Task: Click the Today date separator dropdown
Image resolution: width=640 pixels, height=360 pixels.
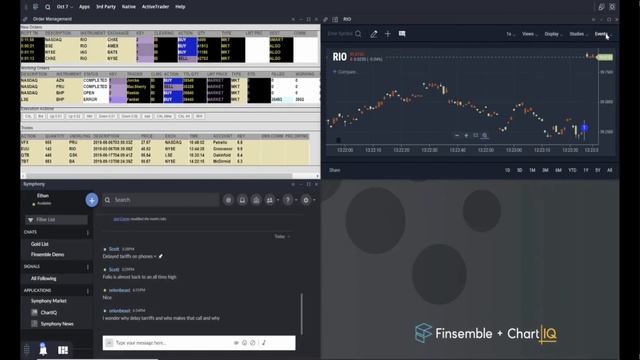Action: coord(282,237)
